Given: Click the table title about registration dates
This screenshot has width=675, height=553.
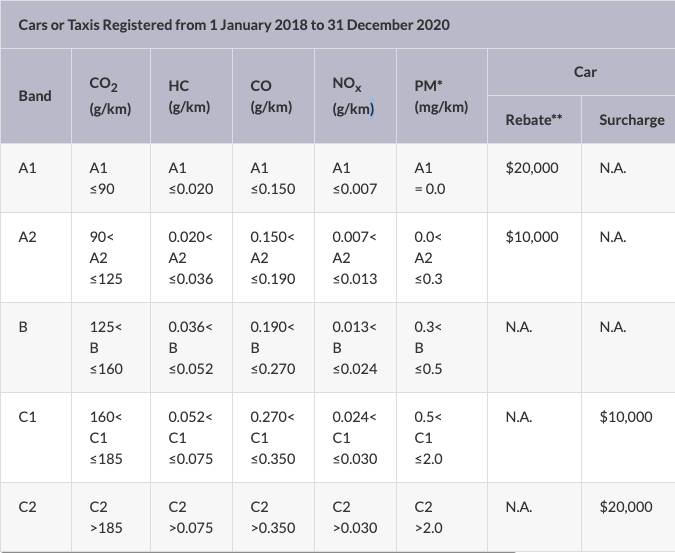Looking at the screenshot, I should point(234,24).
